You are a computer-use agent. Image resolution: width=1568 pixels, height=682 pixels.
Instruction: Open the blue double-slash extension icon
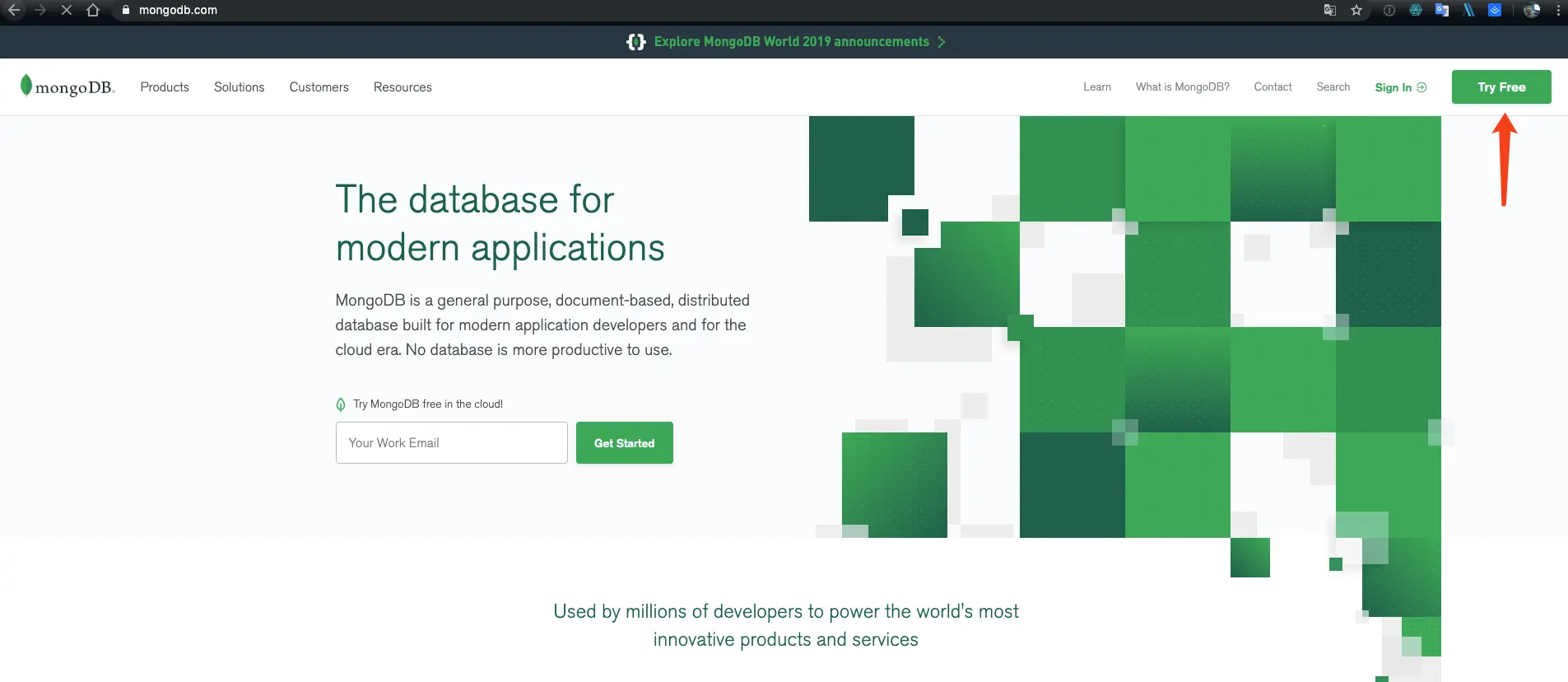[1468, 10]
